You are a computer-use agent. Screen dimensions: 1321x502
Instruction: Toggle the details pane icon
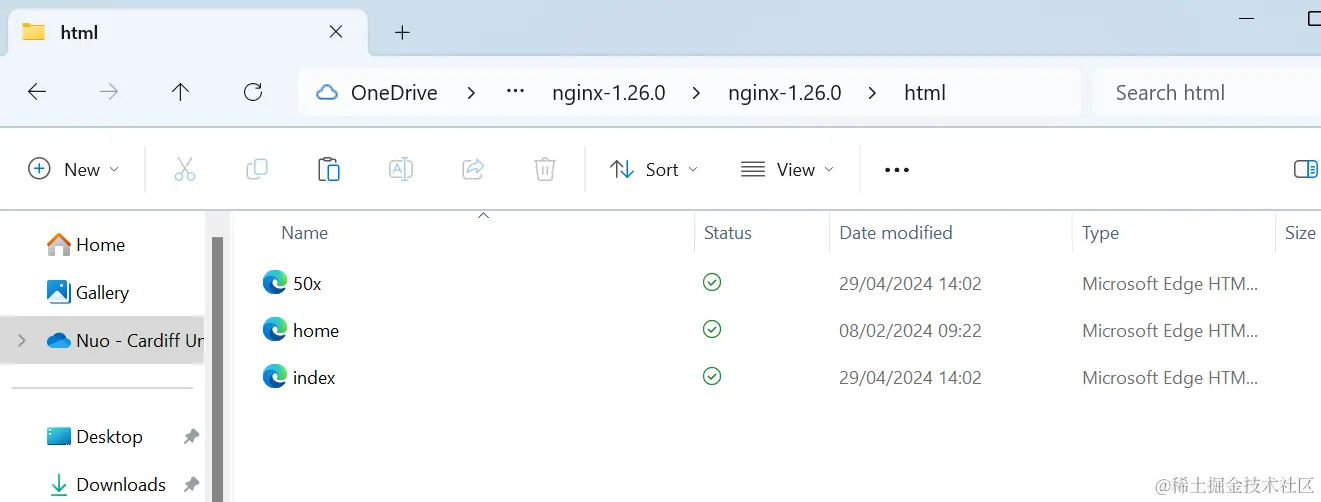1306,169
